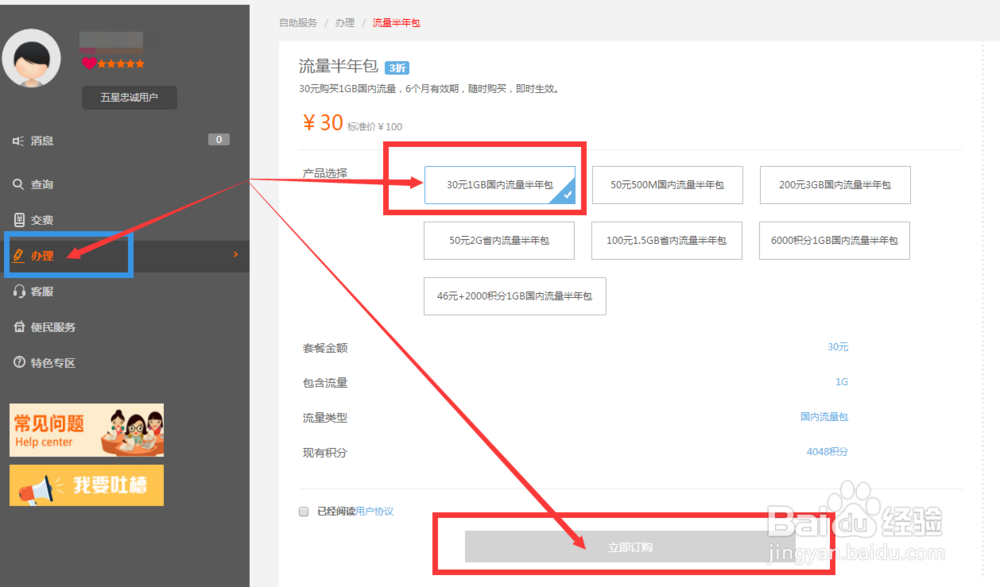The width and height of the screenshot is (1000, 587).
Task: Open the 常见问题 Help center banner
Action: click(86, 430)
